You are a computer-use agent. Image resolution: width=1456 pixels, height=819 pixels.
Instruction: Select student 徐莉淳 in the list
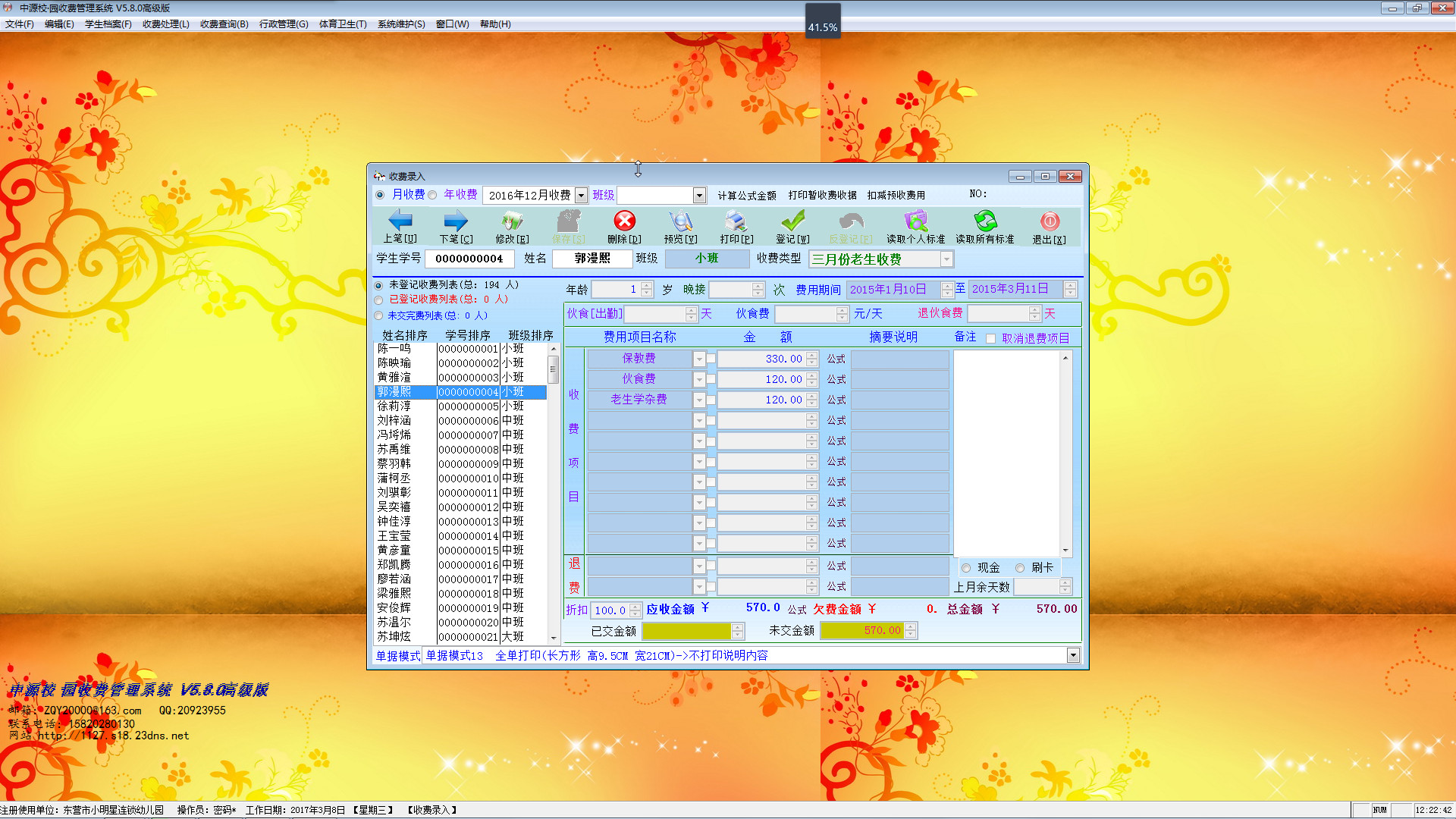(x=394, y=406)
